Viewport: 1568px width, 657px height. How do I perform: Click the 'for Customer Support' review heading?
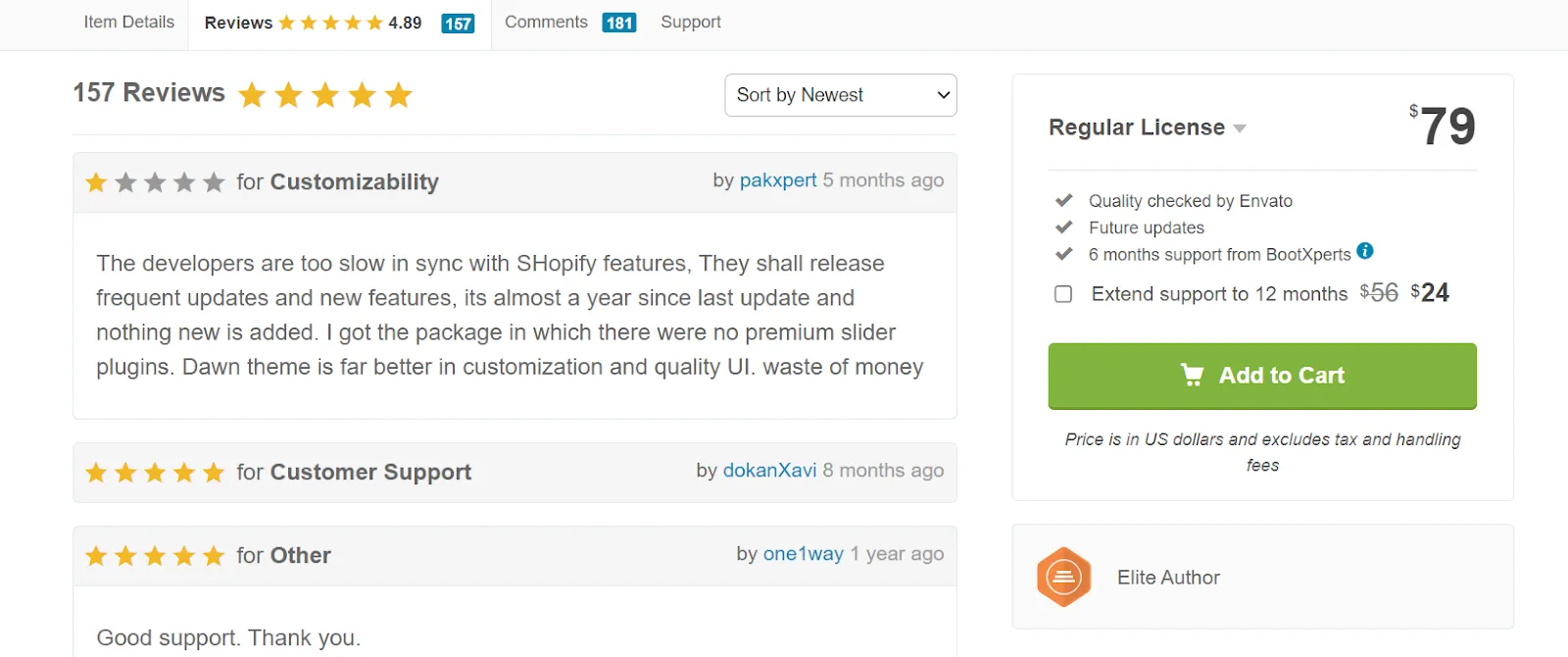pyautogui.click(x=354, y=473)
